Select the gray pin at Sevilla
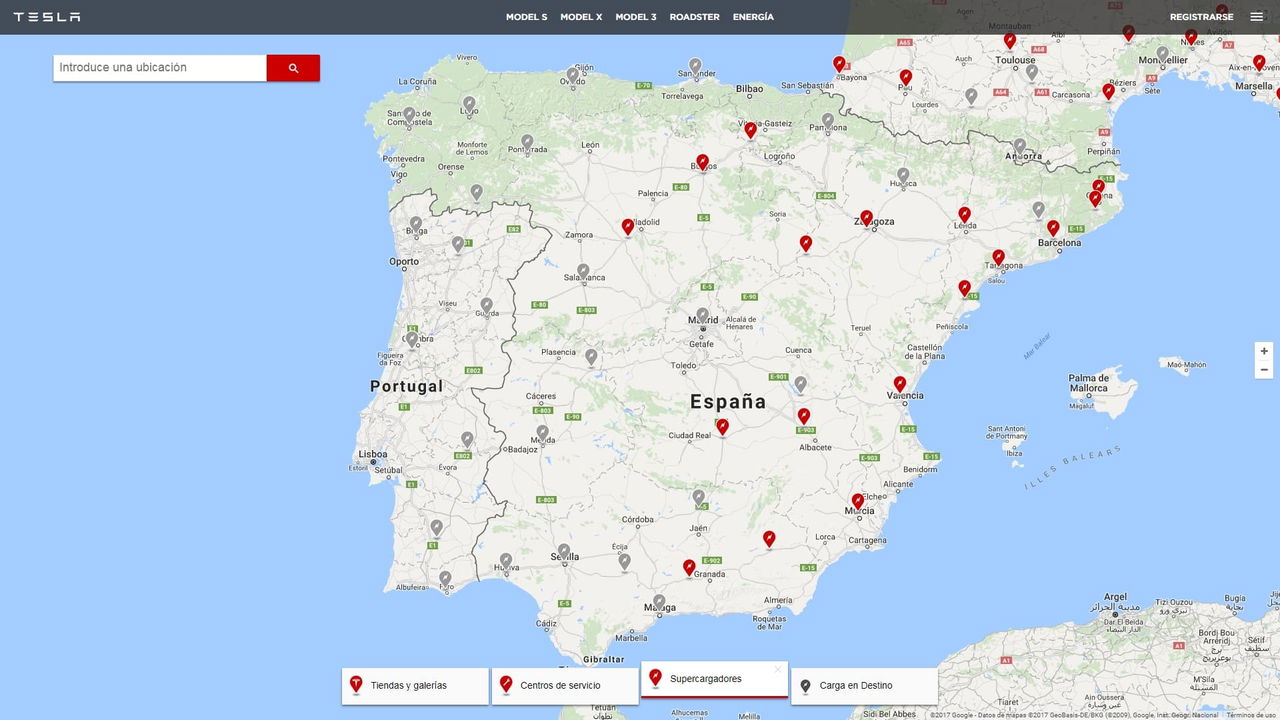Image resolution: width=1280 pixels, height=720 pixels. 564,551
